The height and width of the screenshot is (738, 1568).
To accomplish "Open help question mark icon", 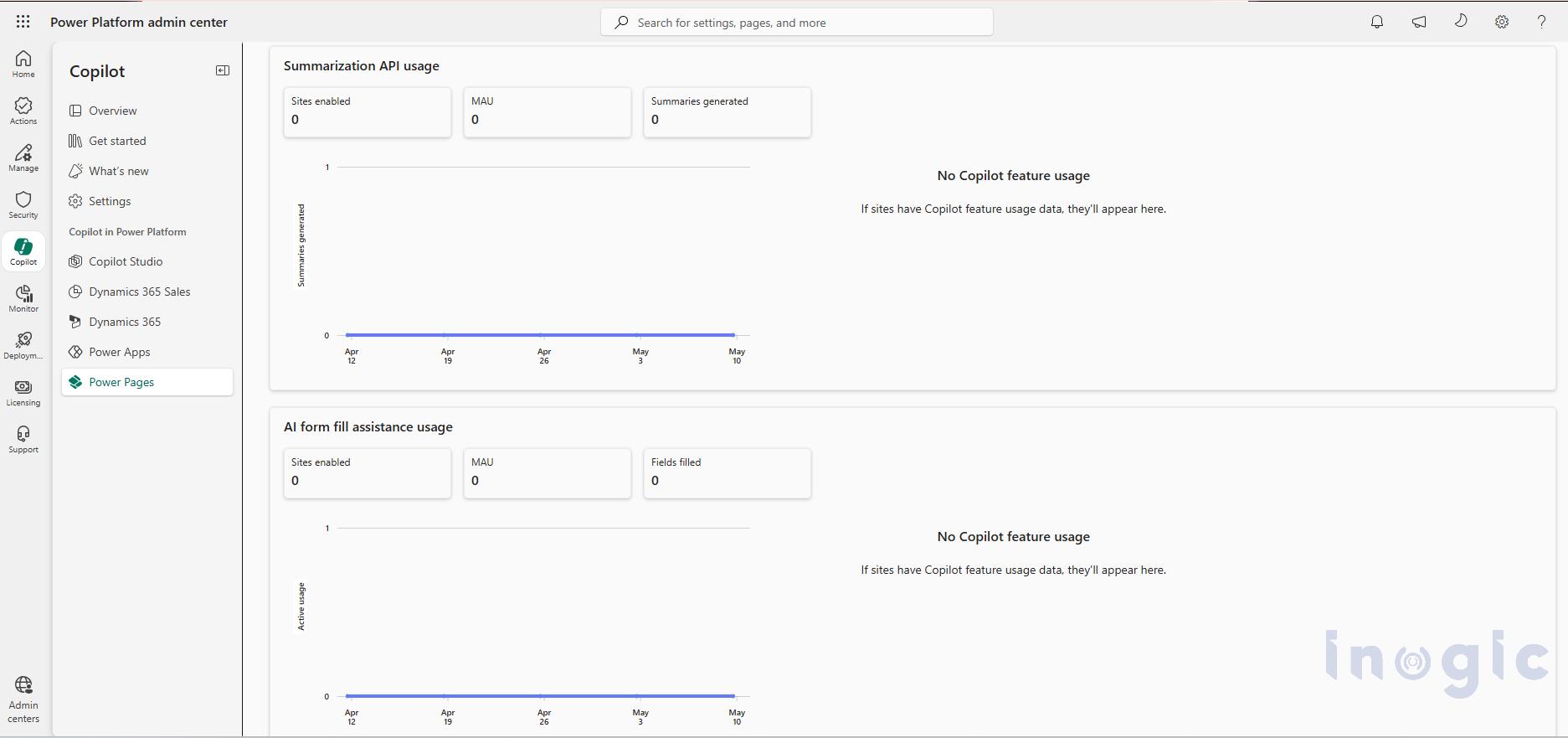I will (x=1541, y=22).
